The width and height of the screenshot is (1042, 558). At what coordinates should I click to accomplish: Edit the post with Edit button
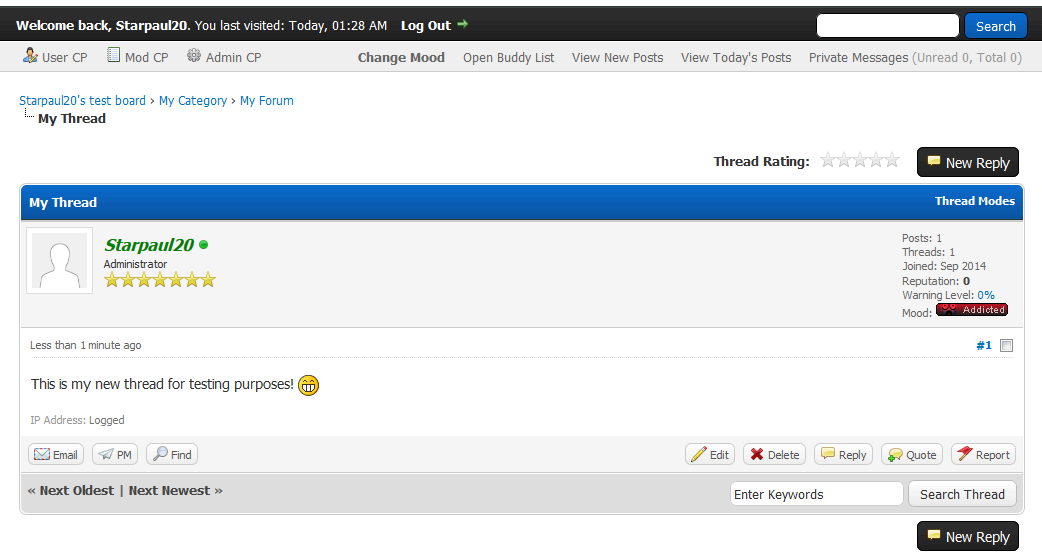[x=710, y=454]
